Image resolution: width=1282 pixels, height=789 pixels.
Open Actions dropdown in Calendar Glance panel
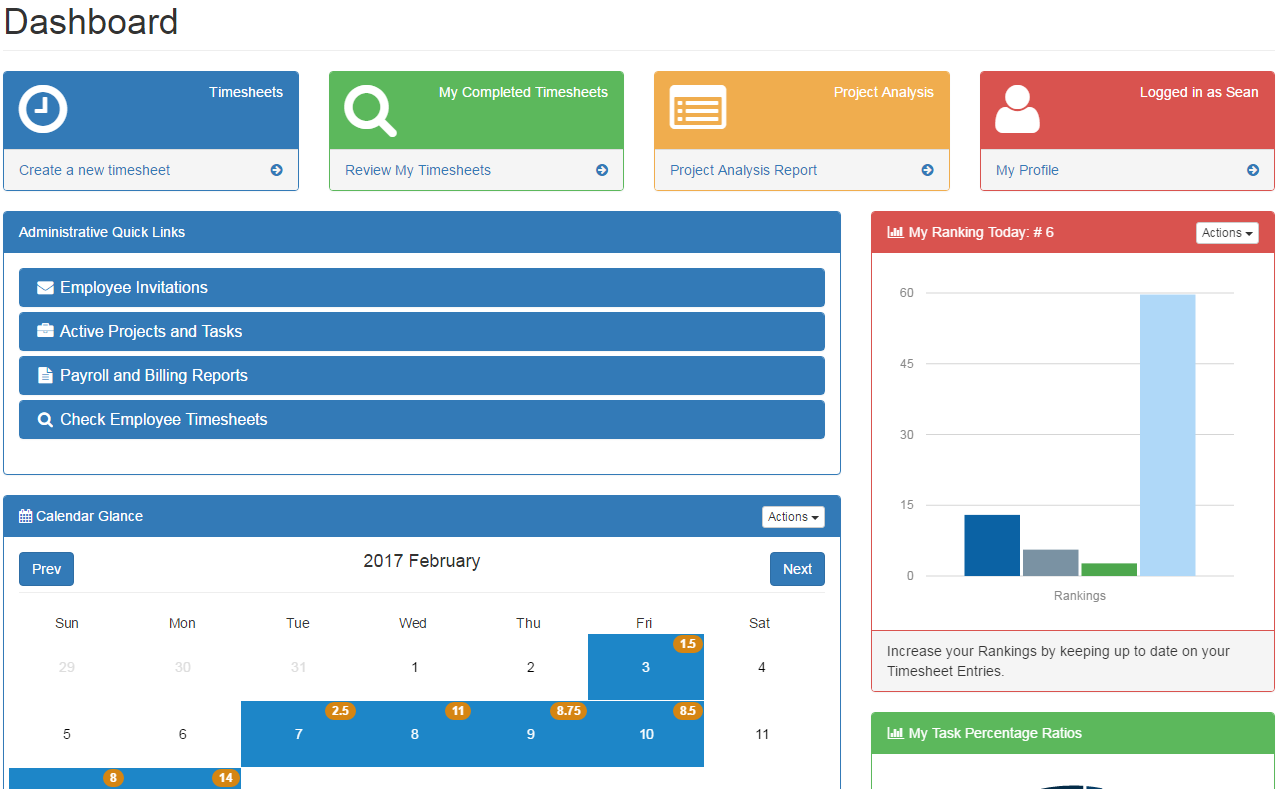[x=793, y=517]
